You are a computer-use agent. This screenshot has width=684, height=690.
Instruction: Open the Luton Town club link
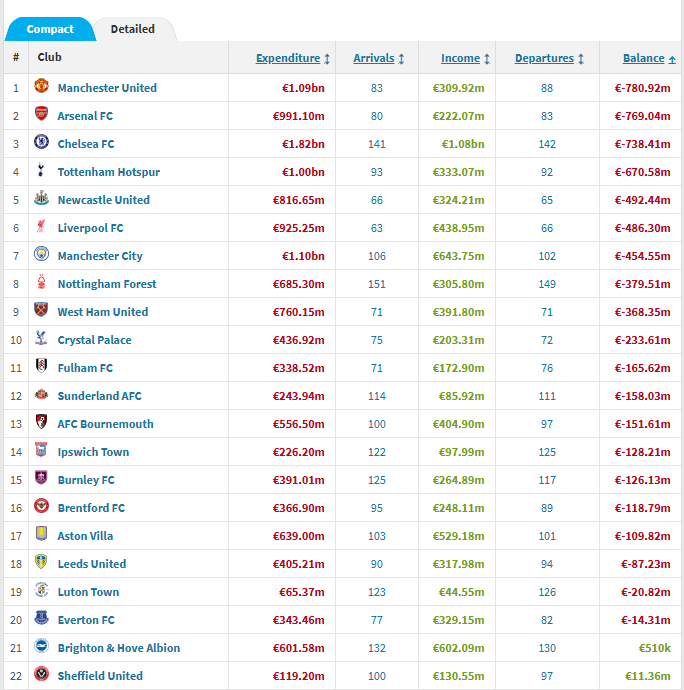pos(88,592)
